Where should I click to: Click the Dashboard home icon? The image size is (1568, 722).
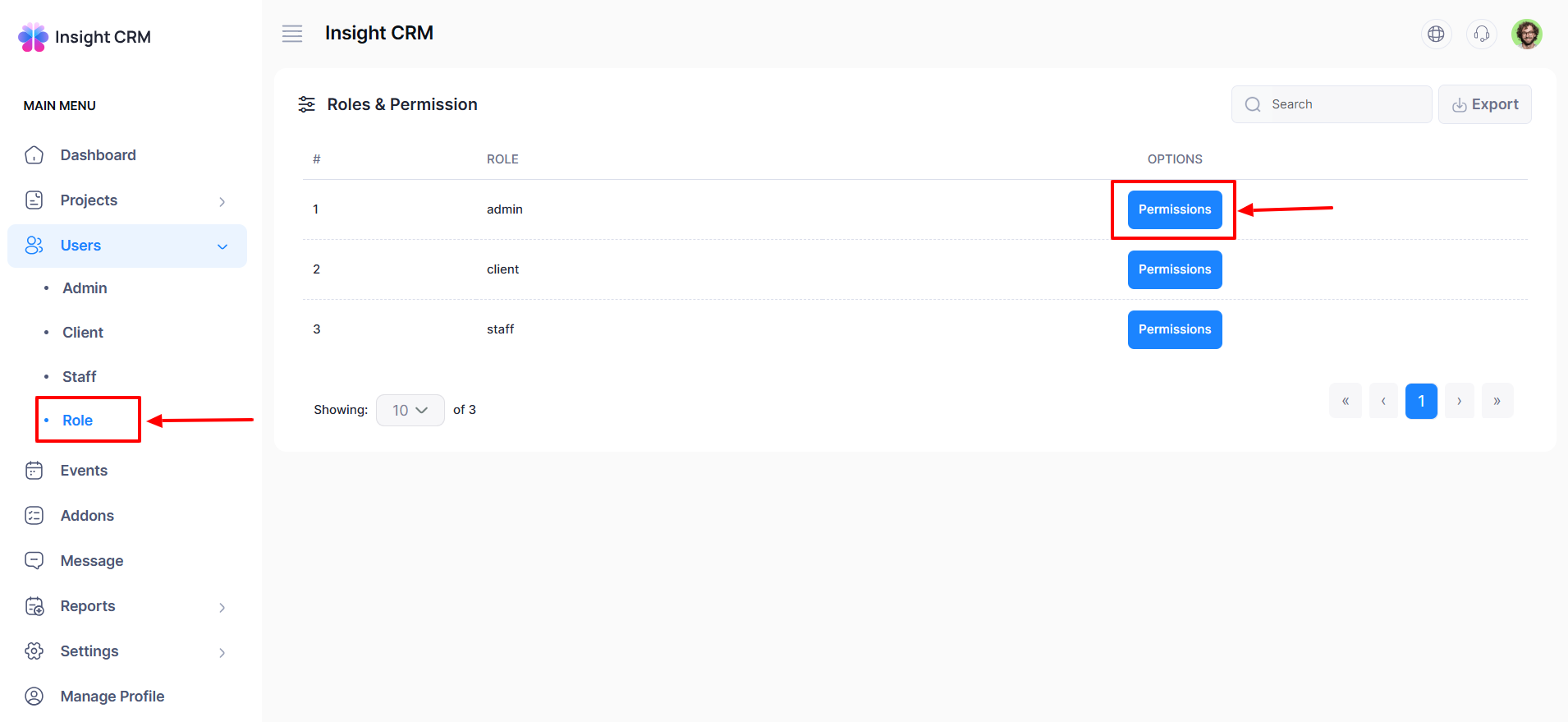[x=34, y=155]
